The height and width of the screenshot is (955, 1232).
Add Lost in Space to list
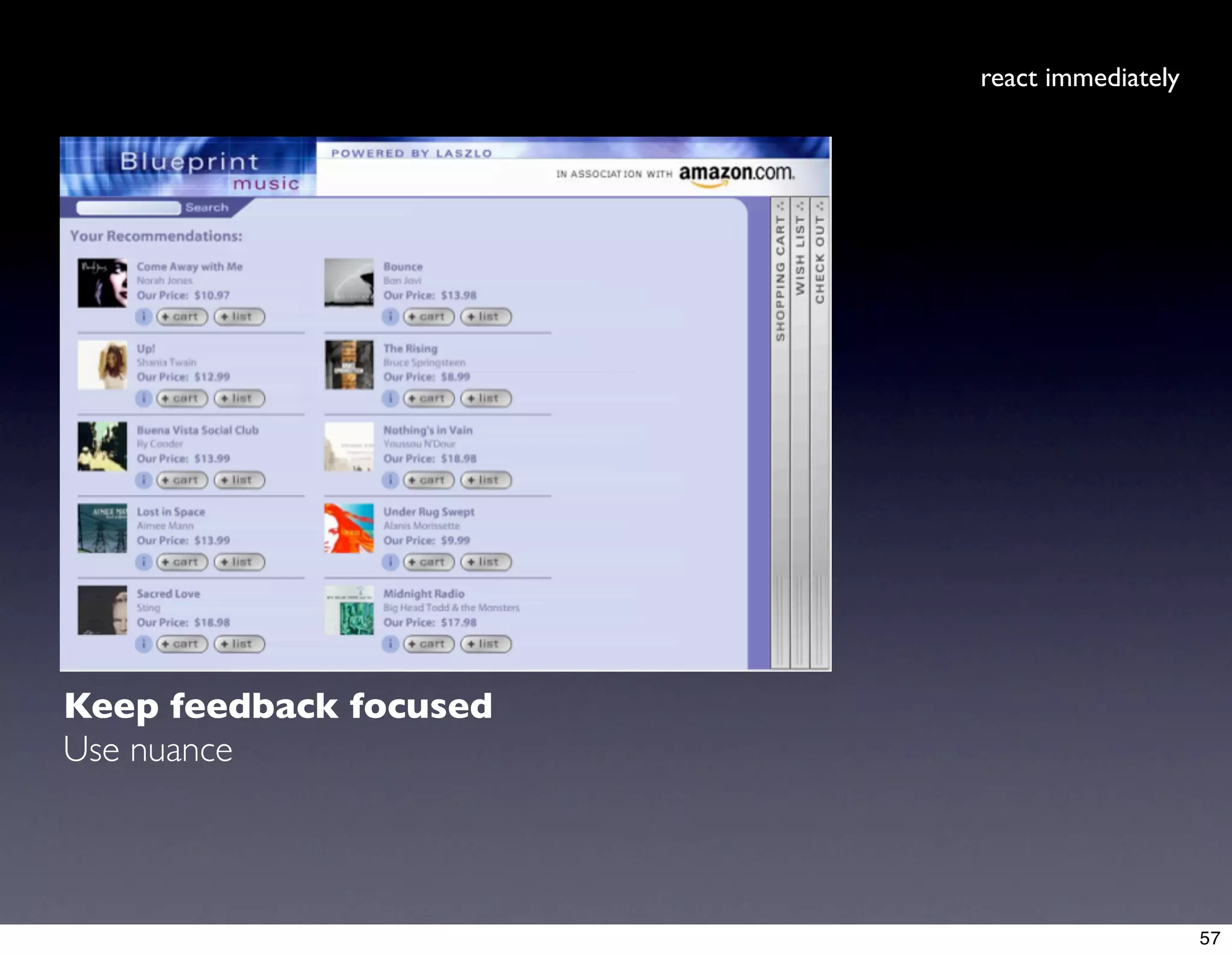point(239,562)
